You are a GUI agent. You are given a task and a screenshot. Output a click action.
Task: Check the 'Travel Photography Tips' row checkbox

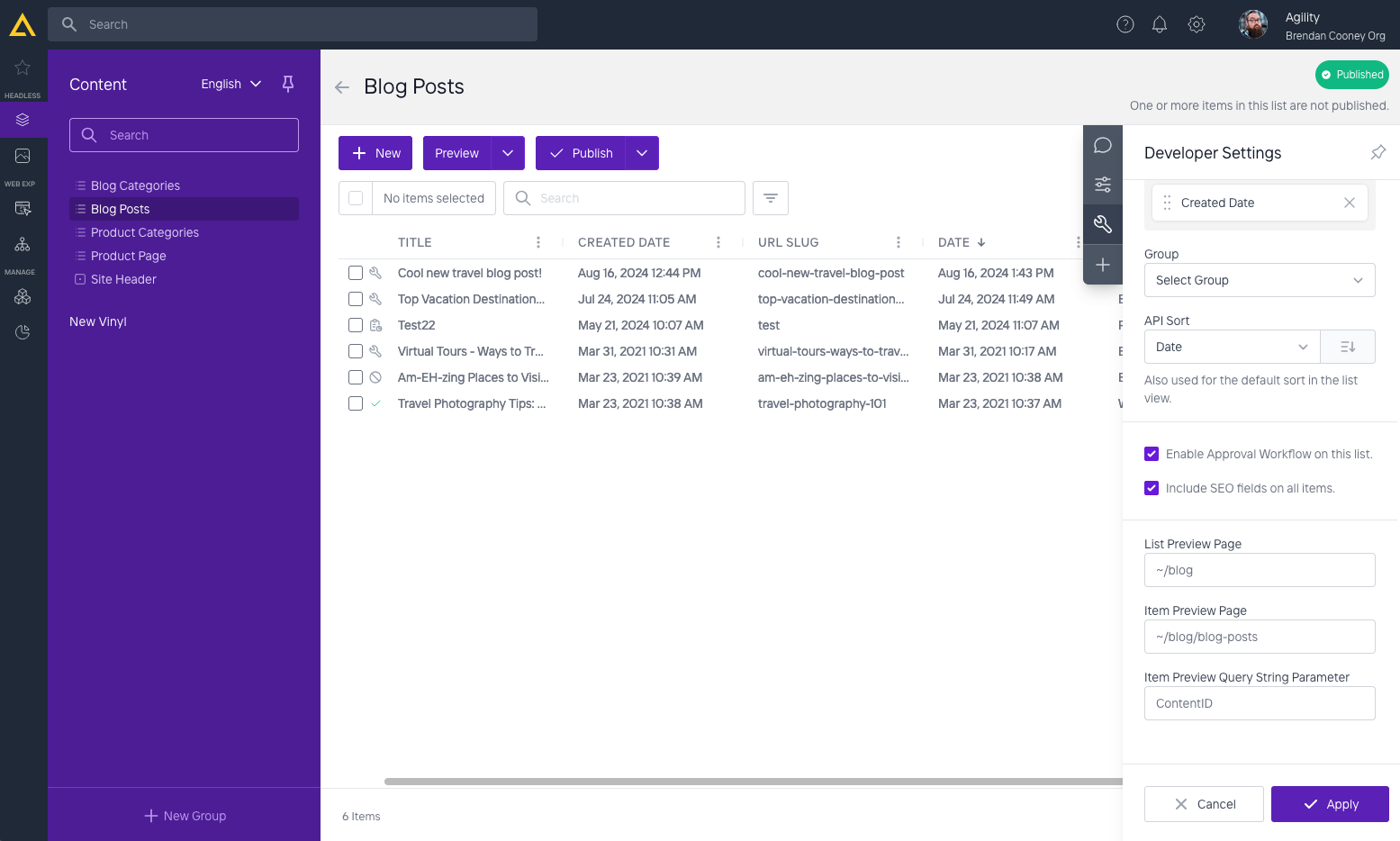pyautogui.click(x=356, y=403)
